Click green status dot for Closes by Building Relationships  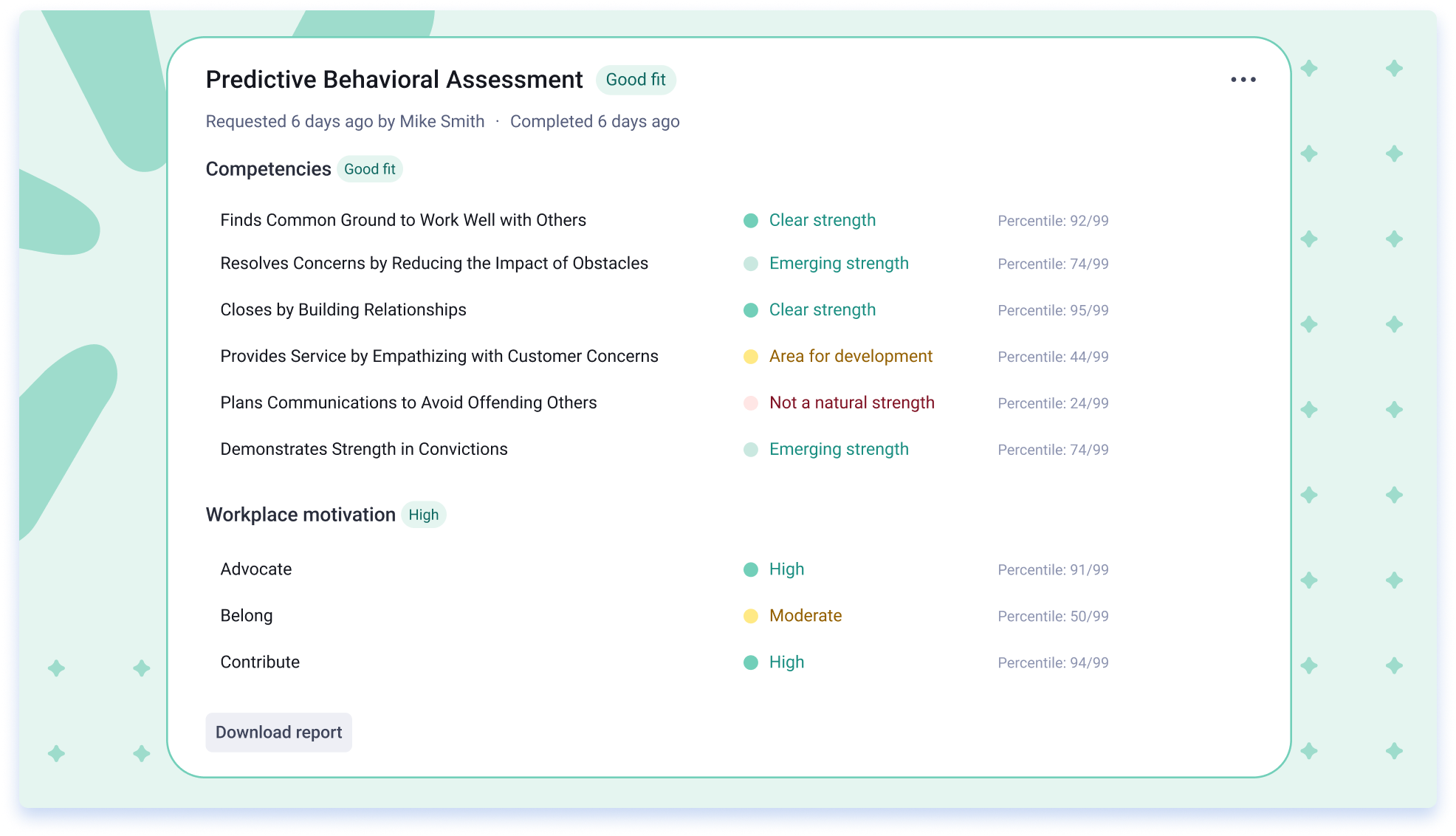(x=751, y=310)
